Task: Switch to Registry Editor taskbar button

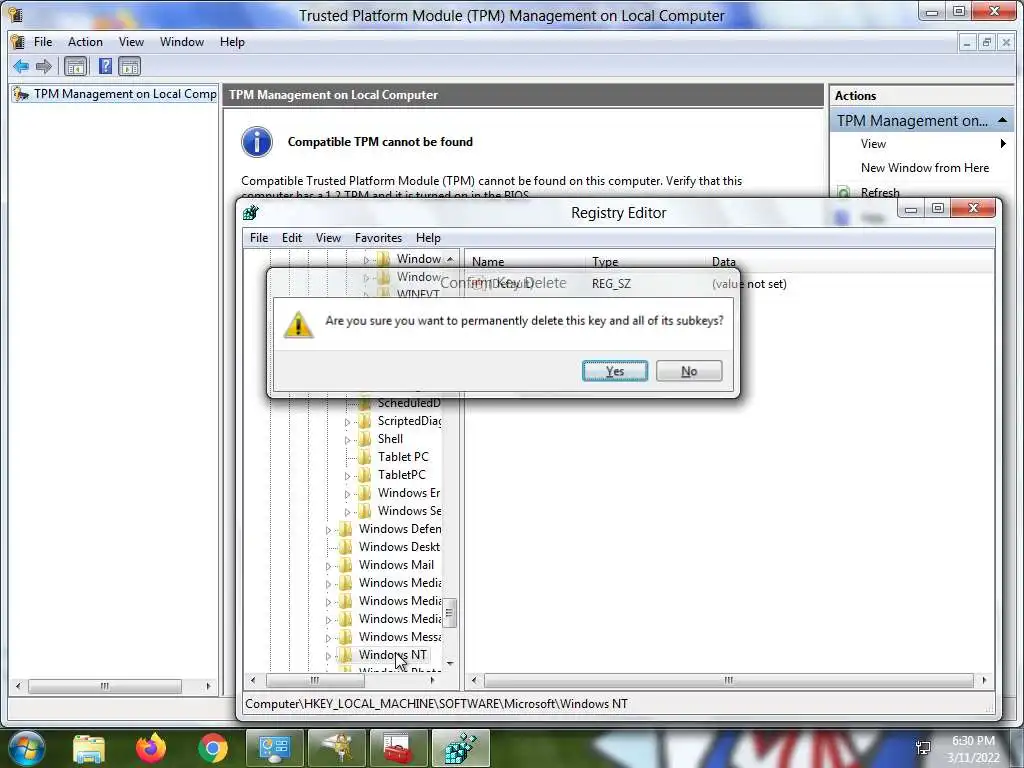Action: (x=460, y=748)
